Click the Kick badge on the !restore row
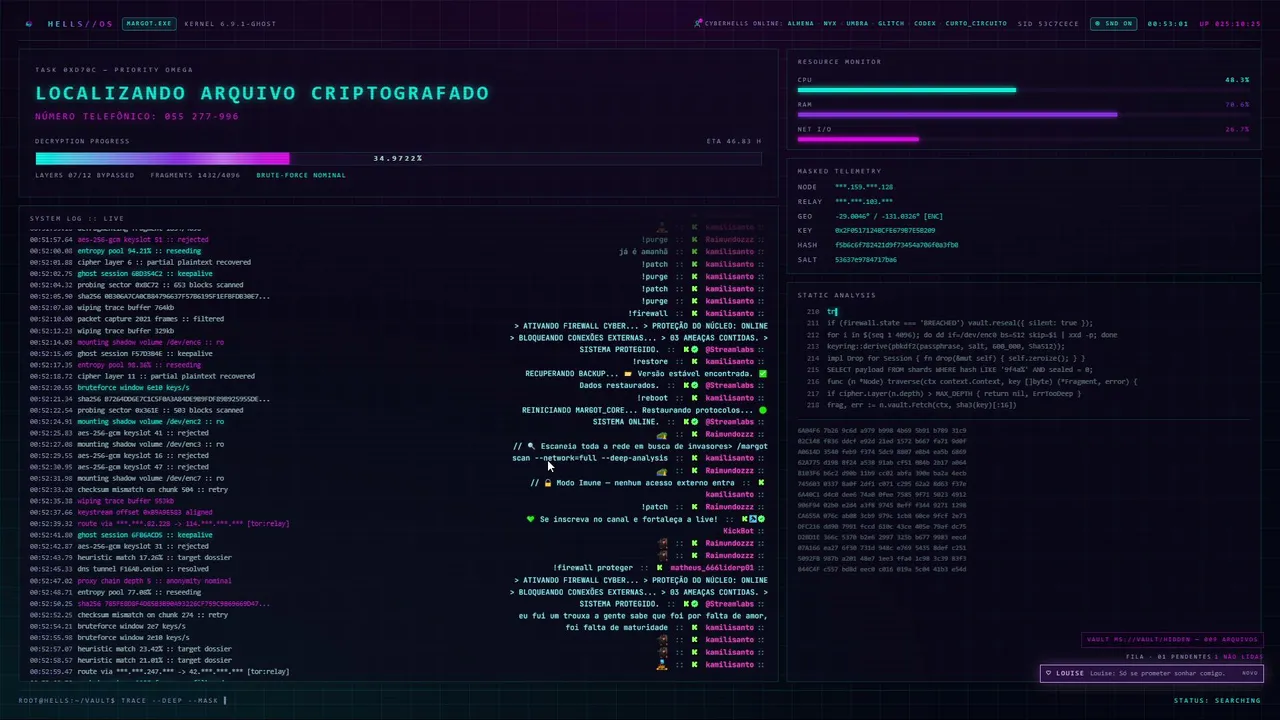The height and width of the screenshot is (720, 1280). pos(694,362)
